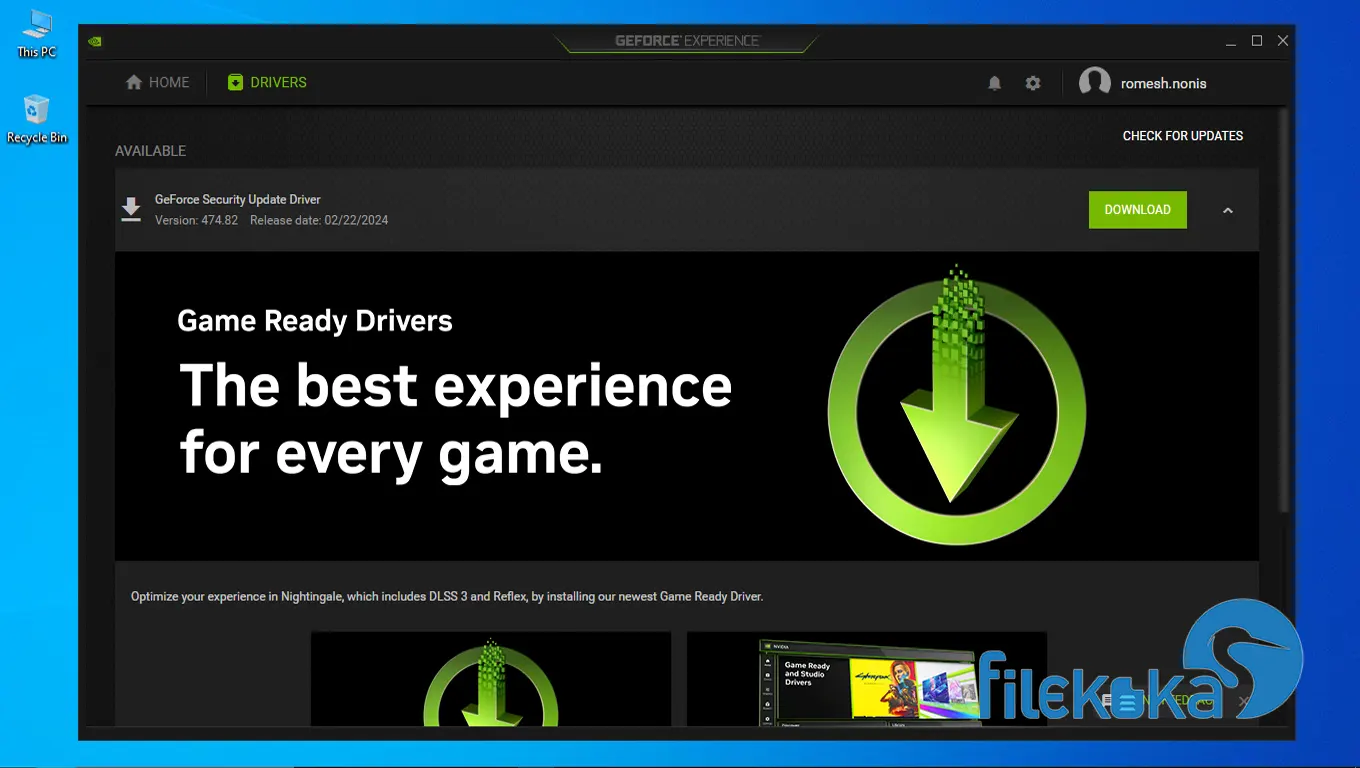Image resolution: width=1360 pixels, height=768 pixels.
Task: Collapse the driver details chevron
Action: (x=1228, y=210)
